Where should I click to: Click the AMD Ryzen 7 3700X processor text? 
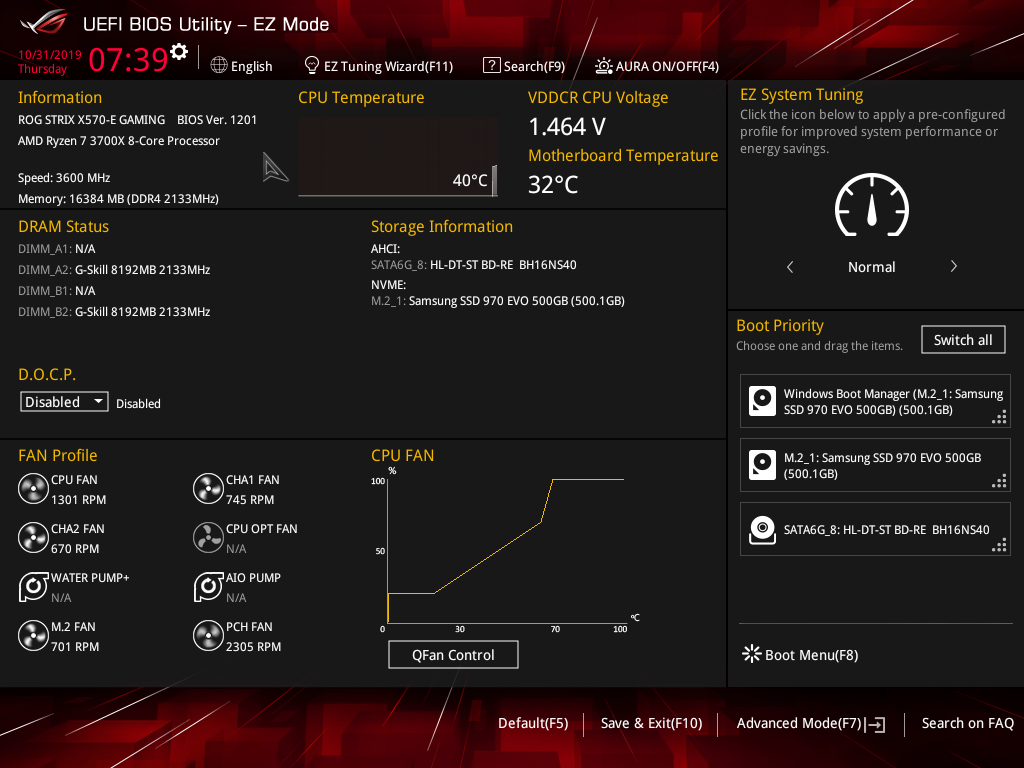(119, 141)
